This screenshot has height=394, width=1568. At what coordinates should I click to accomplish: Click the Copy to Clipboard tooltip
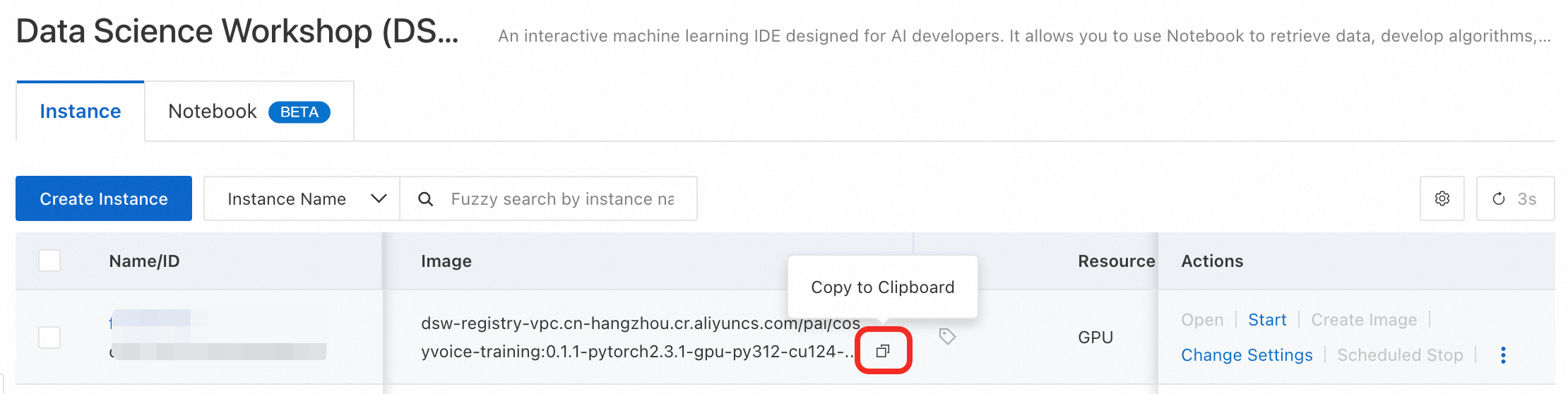pos(882,287)
